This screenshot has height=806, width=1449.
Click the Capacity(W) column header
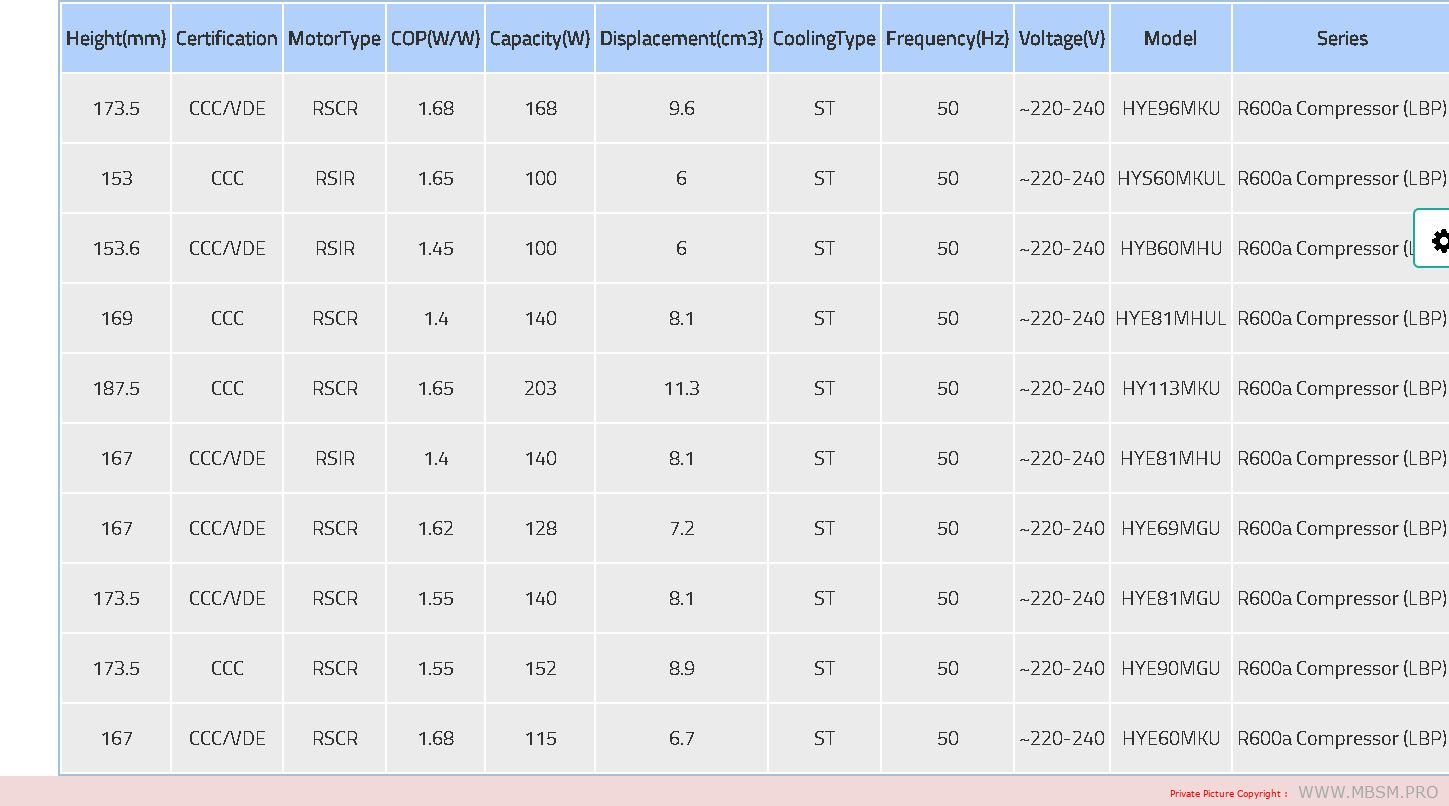[540, 39]
